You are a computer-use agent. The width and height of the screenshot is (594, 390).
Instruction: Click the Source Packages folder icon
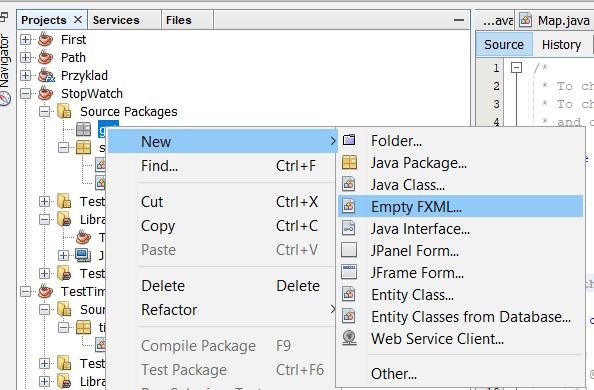tap(64, 111)
